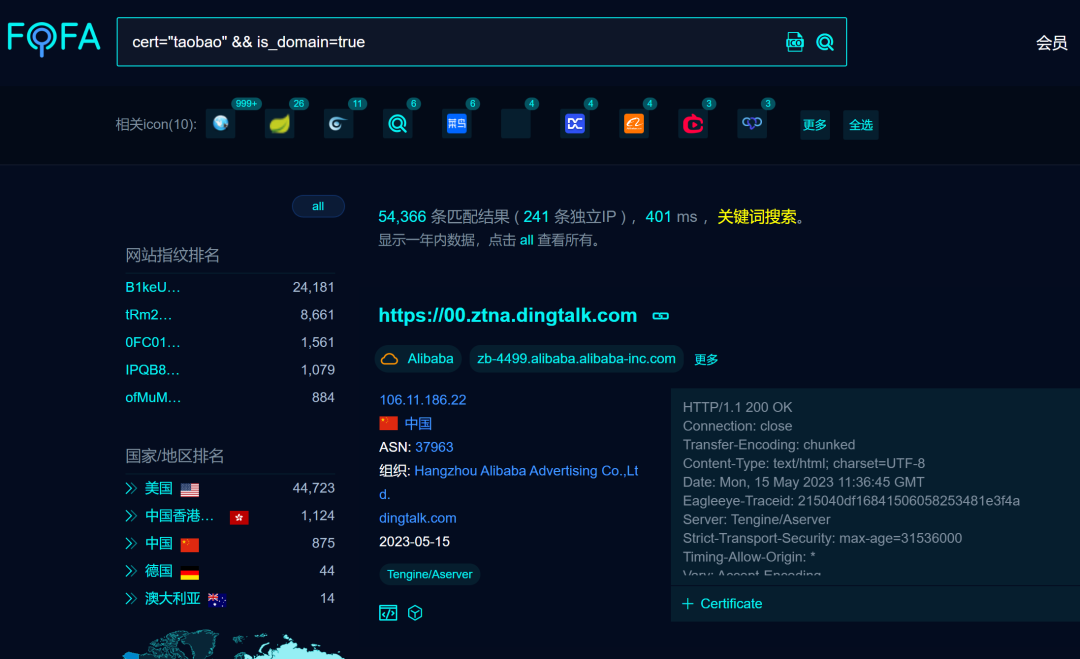Click 更多 to show more related icons
1080x659 pixels.
[x=814, y=125]
